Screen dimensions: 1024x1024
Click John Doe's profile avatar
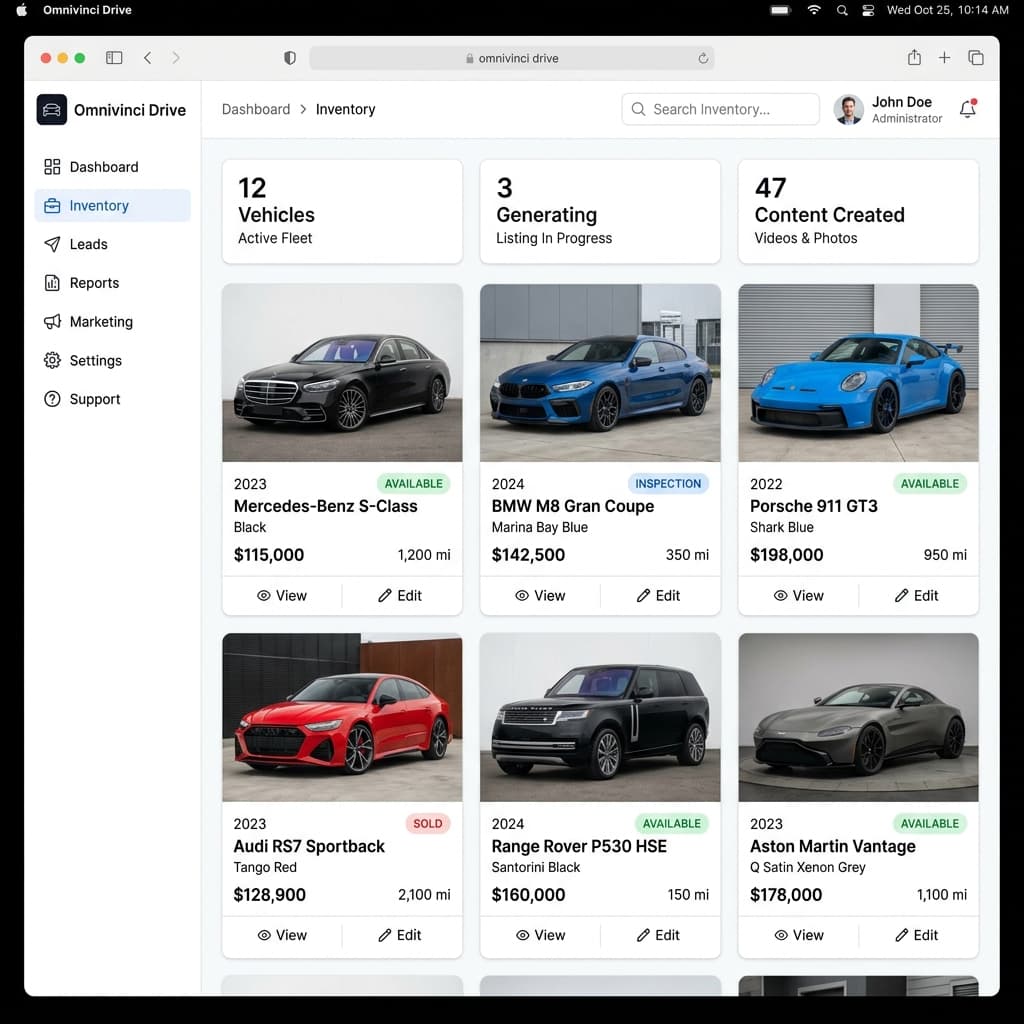pos(848,109)
